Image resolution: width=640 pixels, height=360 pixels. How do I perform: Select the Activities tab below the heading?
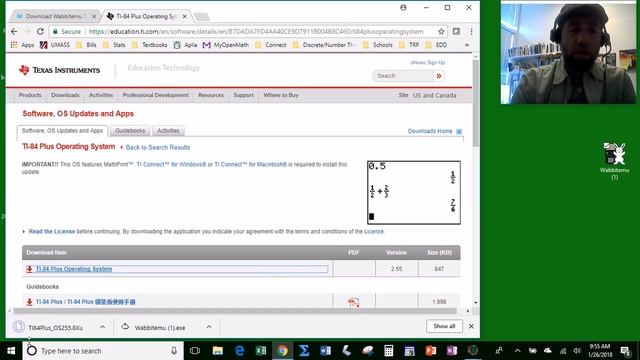tap(168, 131)
